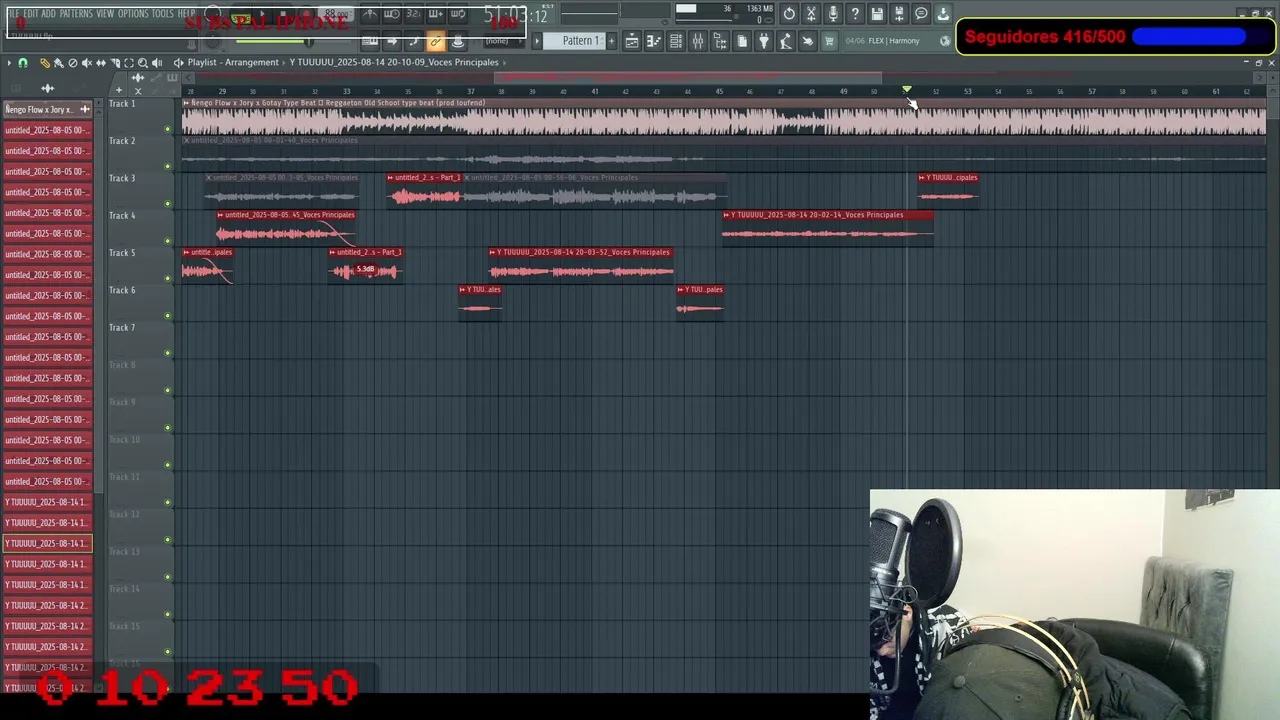Toggle the playlist magnet snap icon
This screenshot has height=720, width=1280.
coord(22,63)
